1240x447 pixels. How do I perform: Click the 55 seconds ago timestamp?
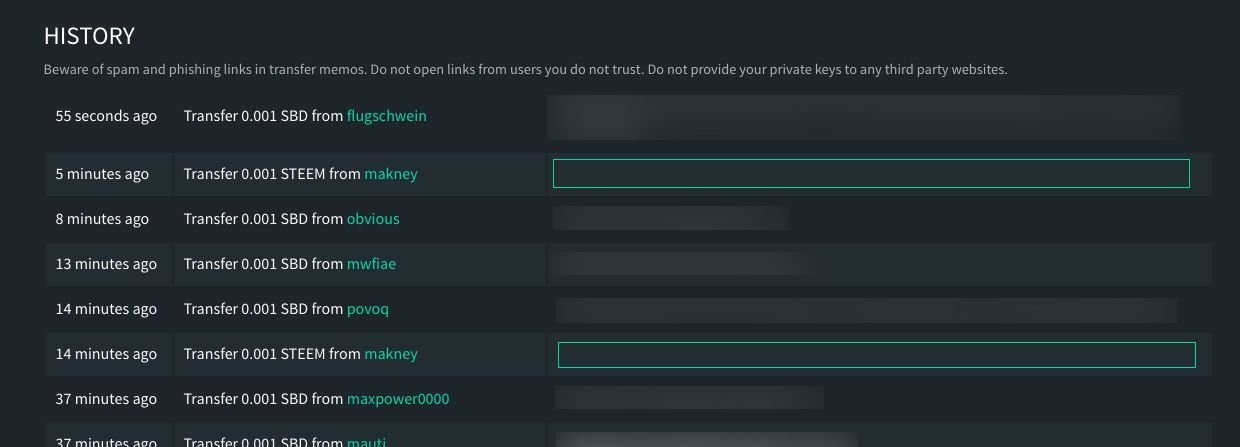point(106,116)
